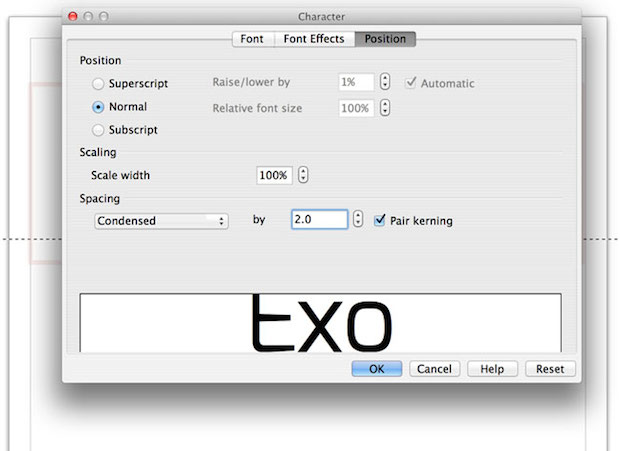Screen dimensions: 620x451
Task: Click the Raise/lower by stepper
Action: coord(385,83)
